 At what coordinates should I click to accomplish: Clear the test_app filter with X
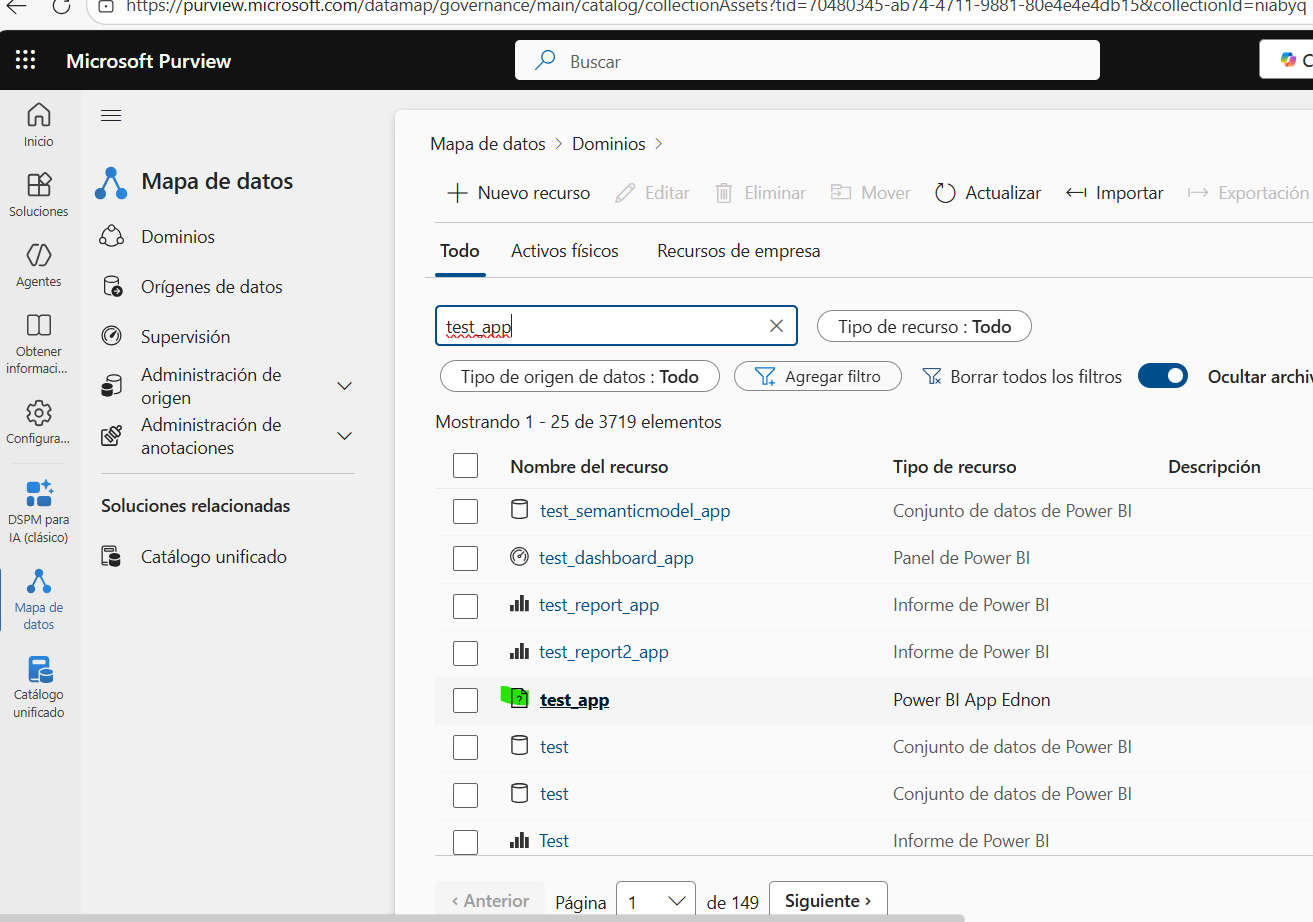[x=776, y=326]
